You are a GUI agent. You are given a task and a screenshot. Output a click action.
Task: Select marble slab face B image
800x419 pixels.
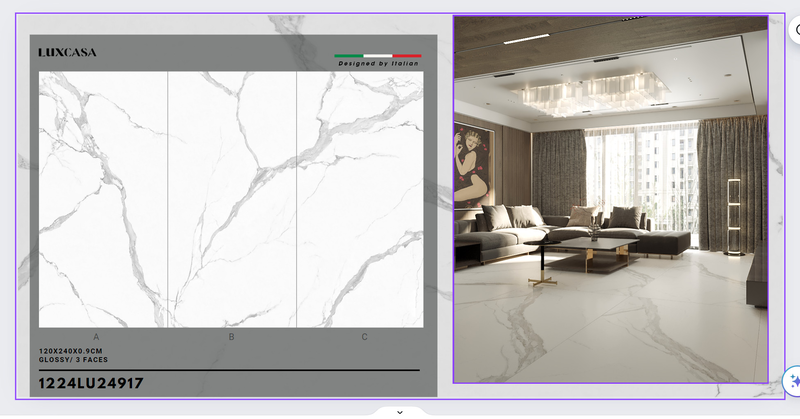[x=232, y=200]
